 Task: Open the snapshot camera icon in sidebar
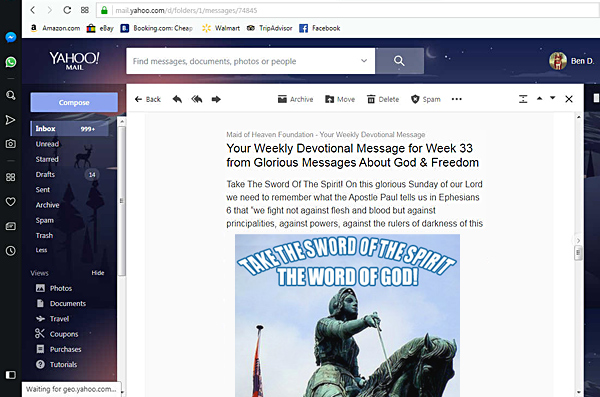[11, 144]
